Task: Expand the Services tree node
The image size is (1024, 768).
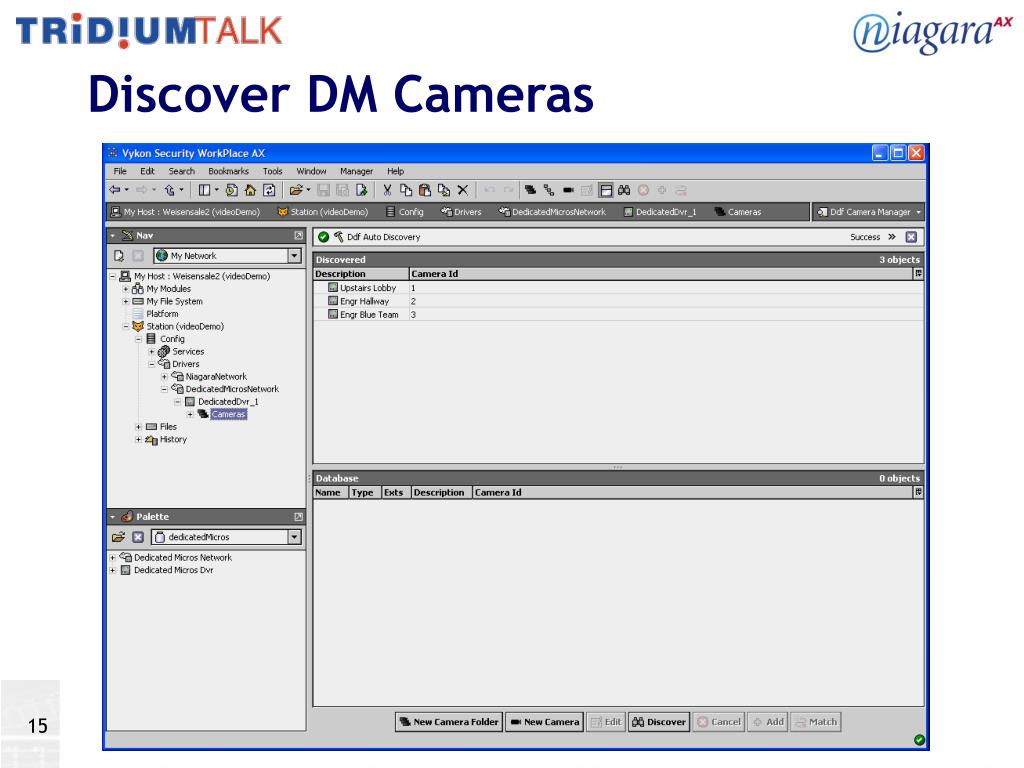Action: coord(152,351)
